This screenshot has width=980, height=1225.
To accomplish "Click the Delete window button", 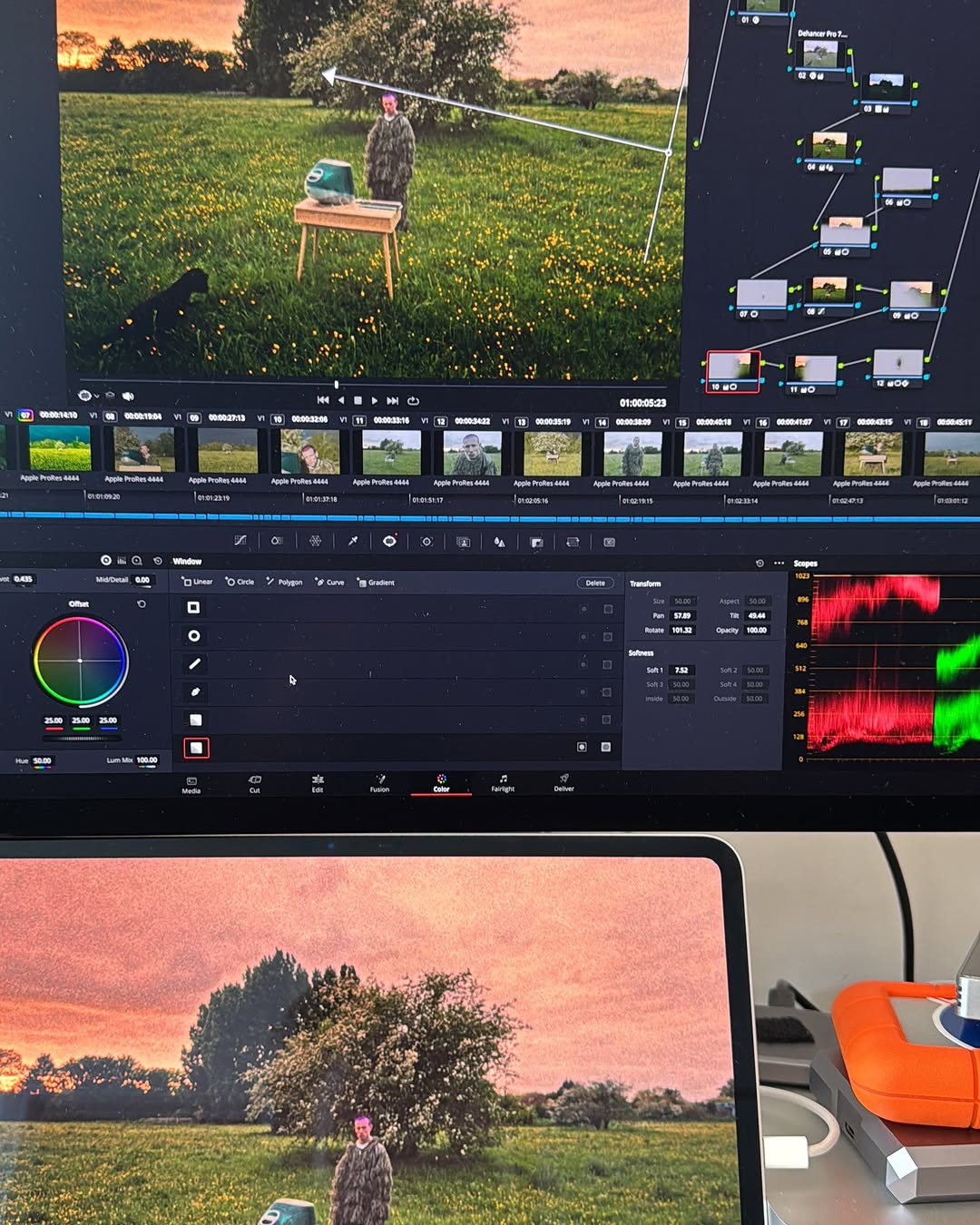I will coord(595,583).
